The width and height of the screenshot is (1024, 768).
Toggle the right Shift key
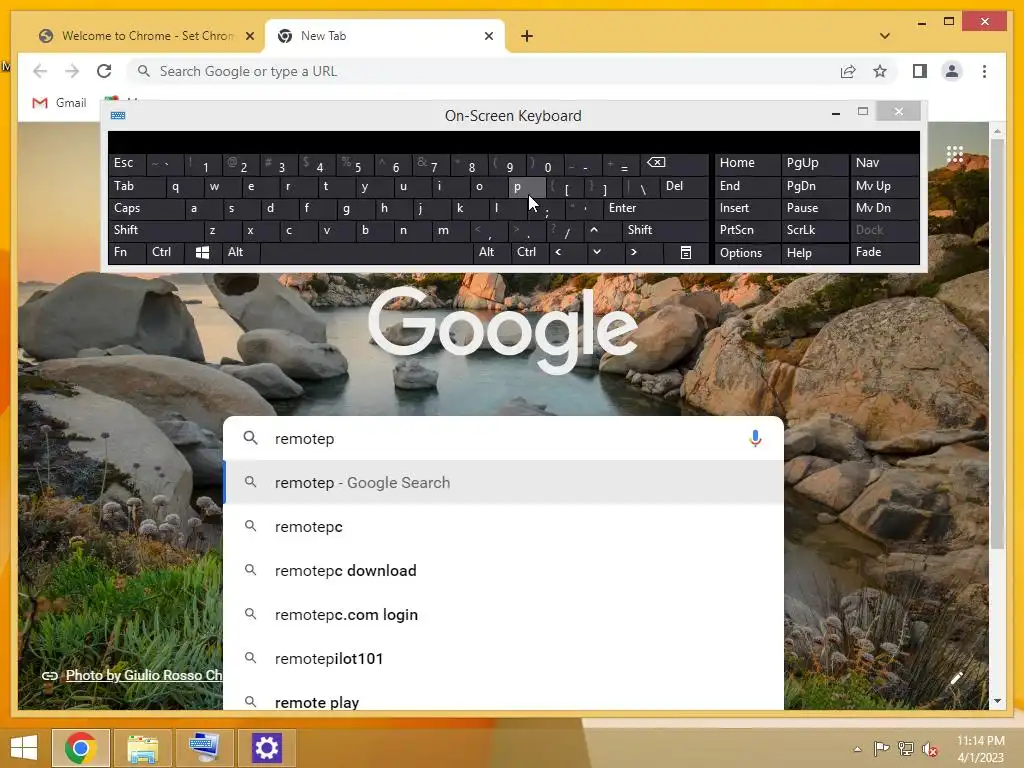click(x=665, y=230)
